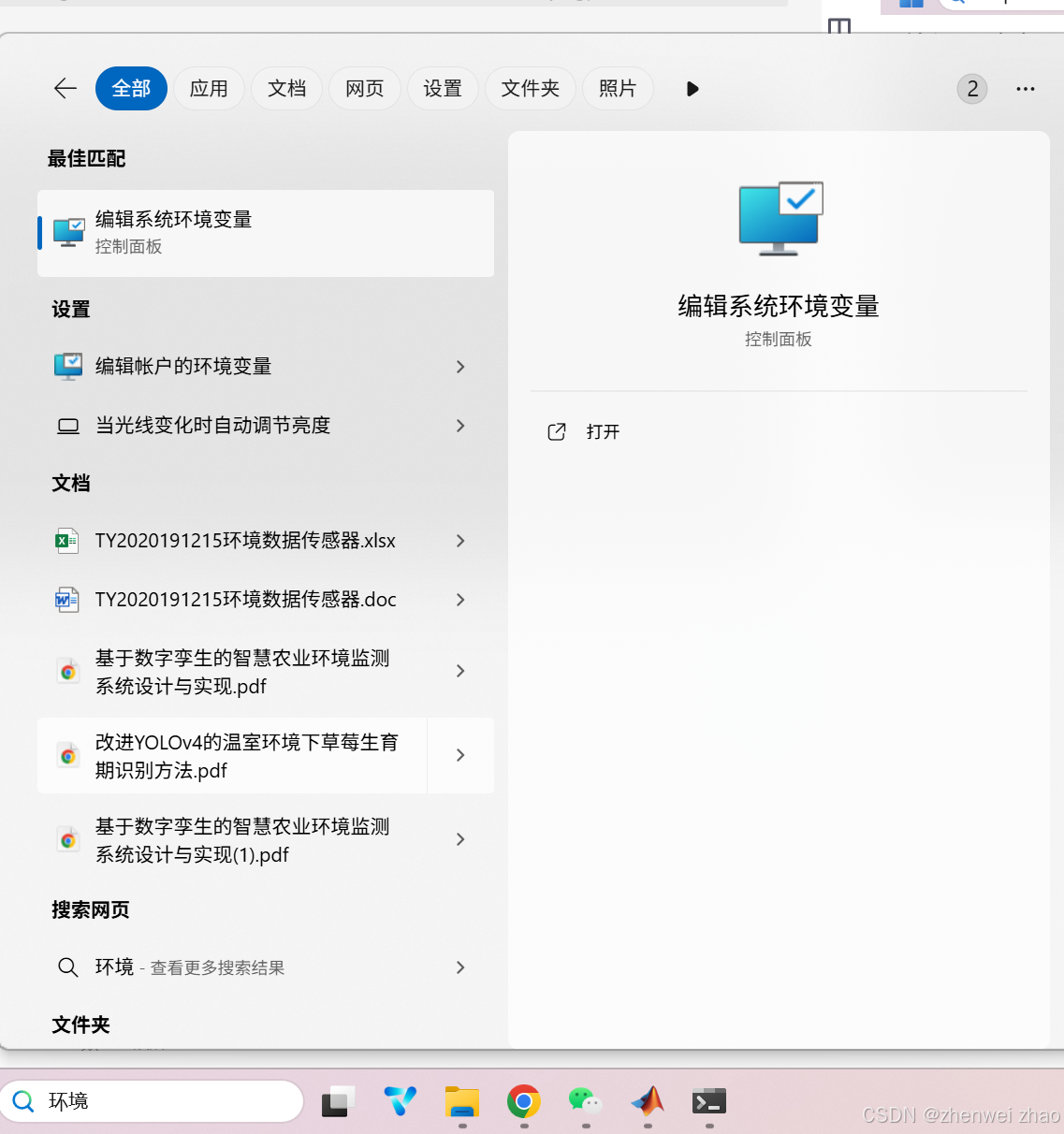Expand the 编辑帐户的环境变量 result chevron
1064x1134 pixels.
pyautogui.click(x=459, y=367)
